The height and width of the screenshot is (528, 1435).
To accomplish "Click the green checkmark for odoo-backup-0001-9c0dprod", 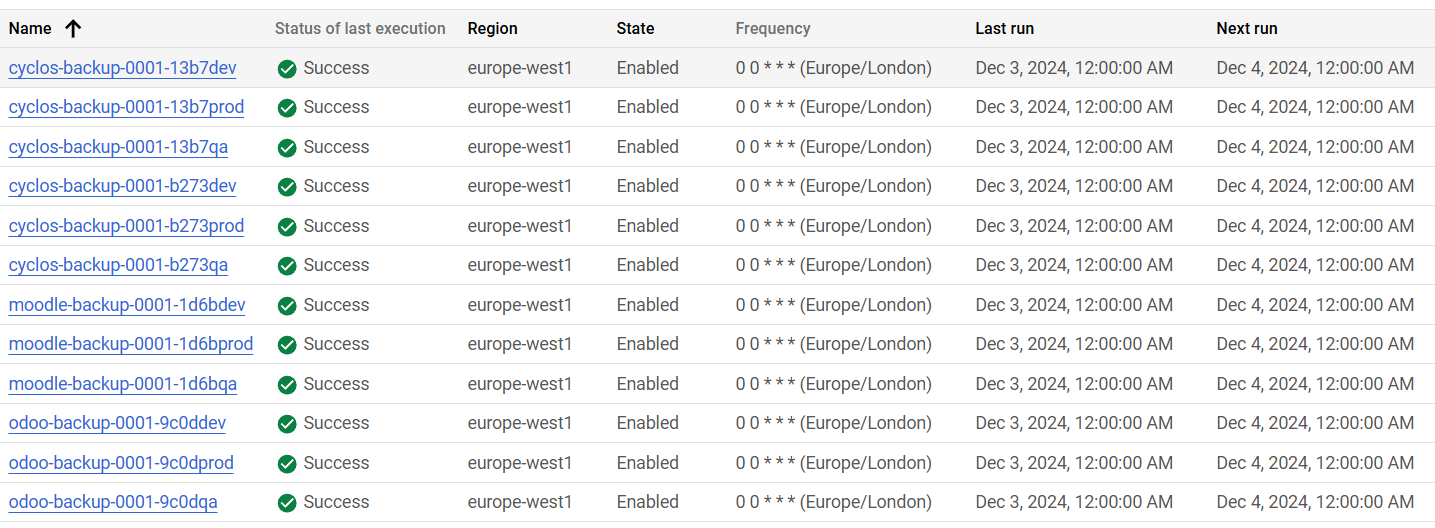I will (287, 464).
